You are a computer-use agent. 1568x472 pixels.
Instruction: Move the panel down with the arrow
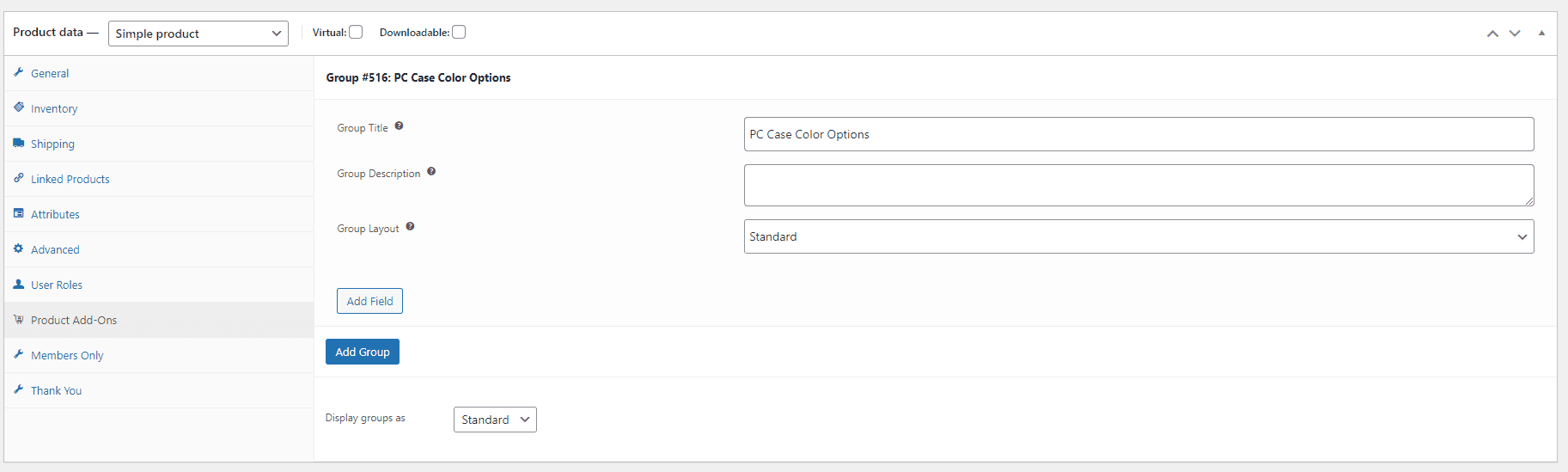1515,34
